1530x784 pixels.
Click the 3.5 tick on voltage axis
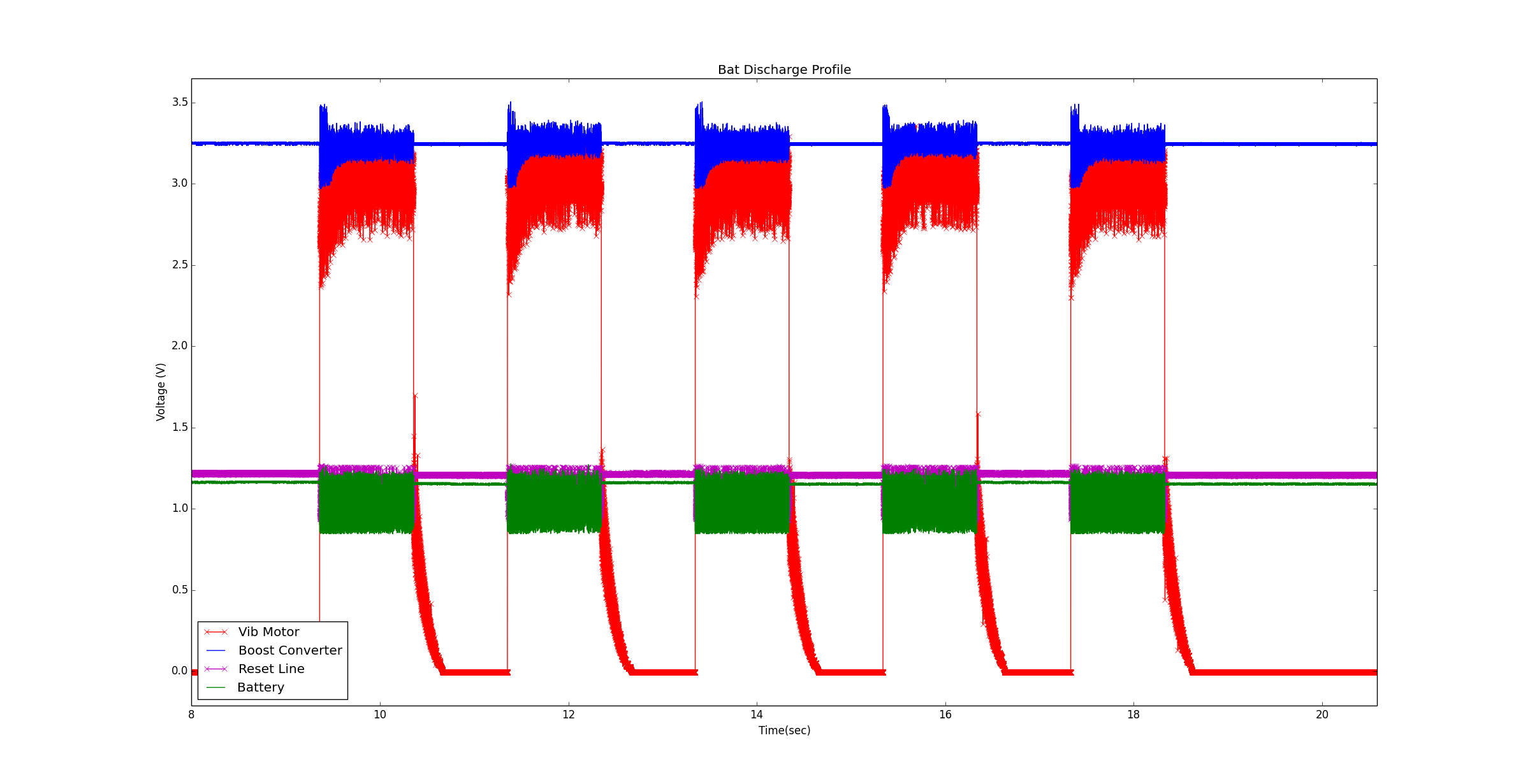179,103
